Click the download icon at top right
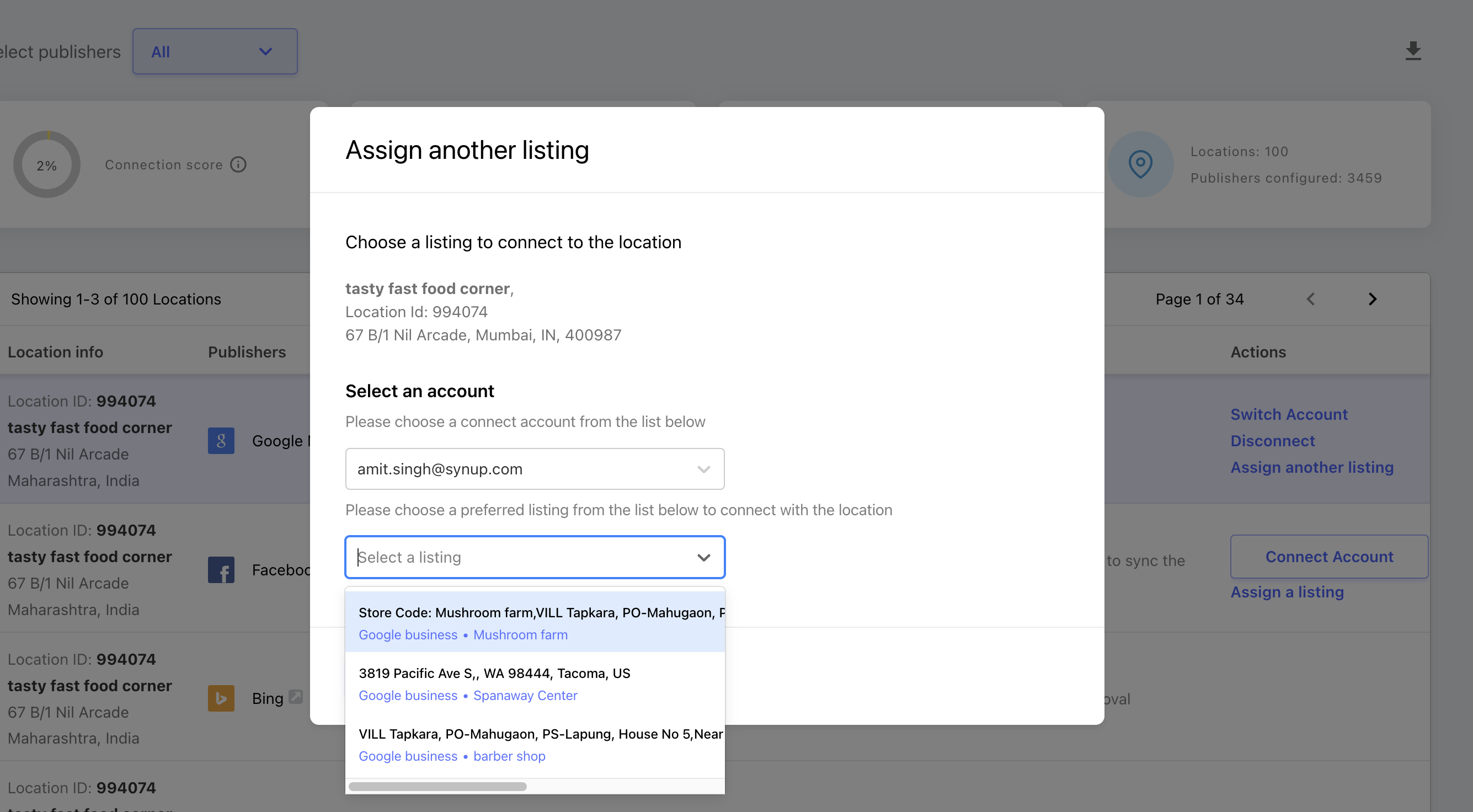 (1413, 51)
